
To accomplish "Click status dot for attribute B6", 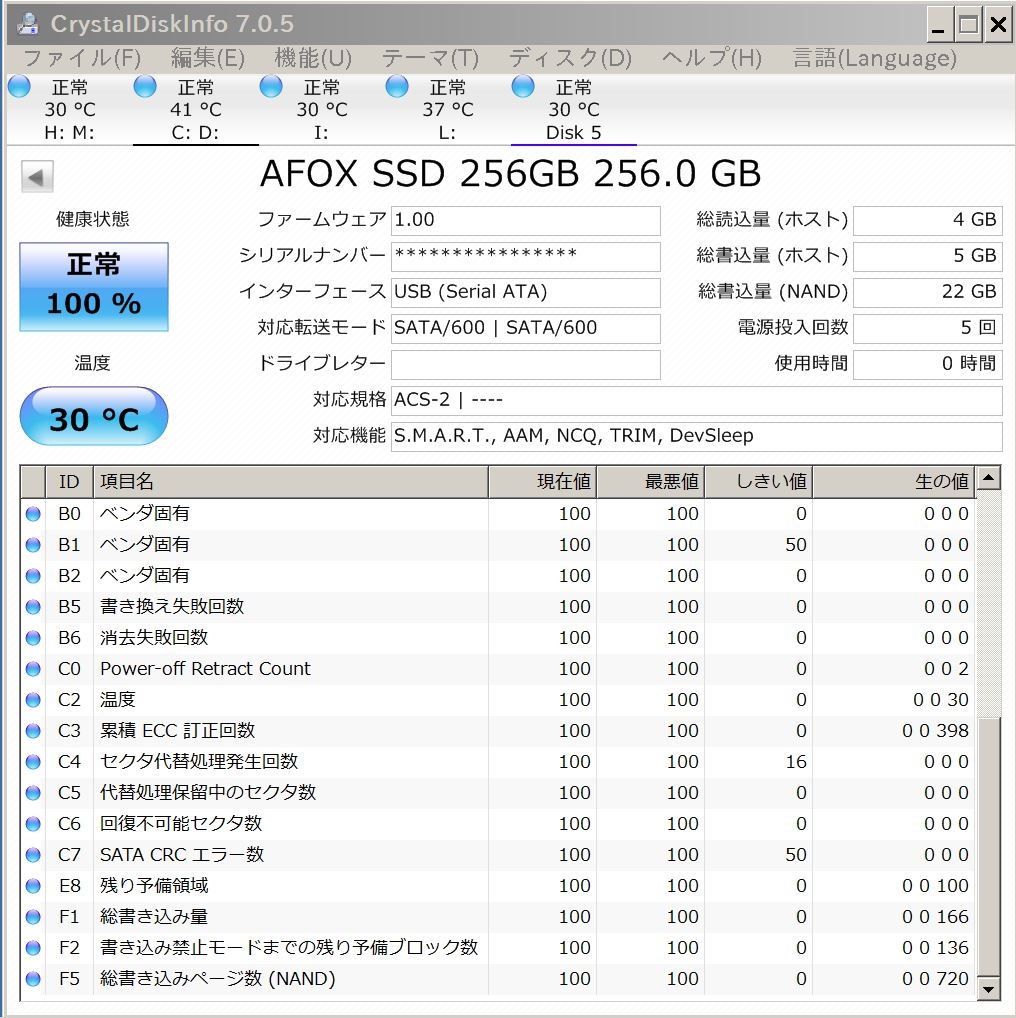I will 33,638.
